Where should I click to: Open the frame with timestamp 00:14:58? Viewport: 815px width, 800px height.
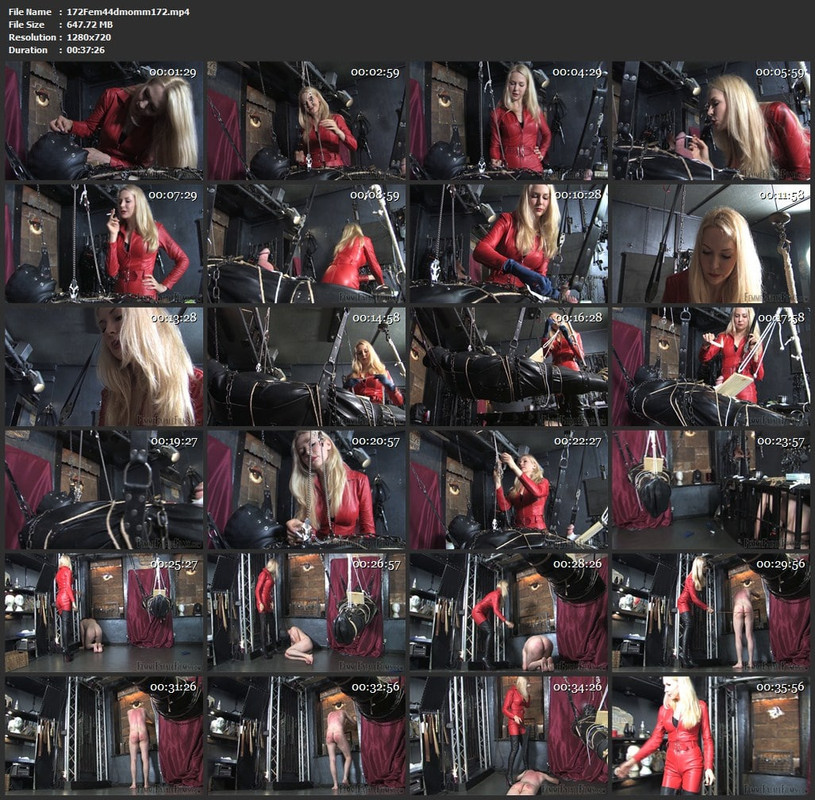[306, 366]
